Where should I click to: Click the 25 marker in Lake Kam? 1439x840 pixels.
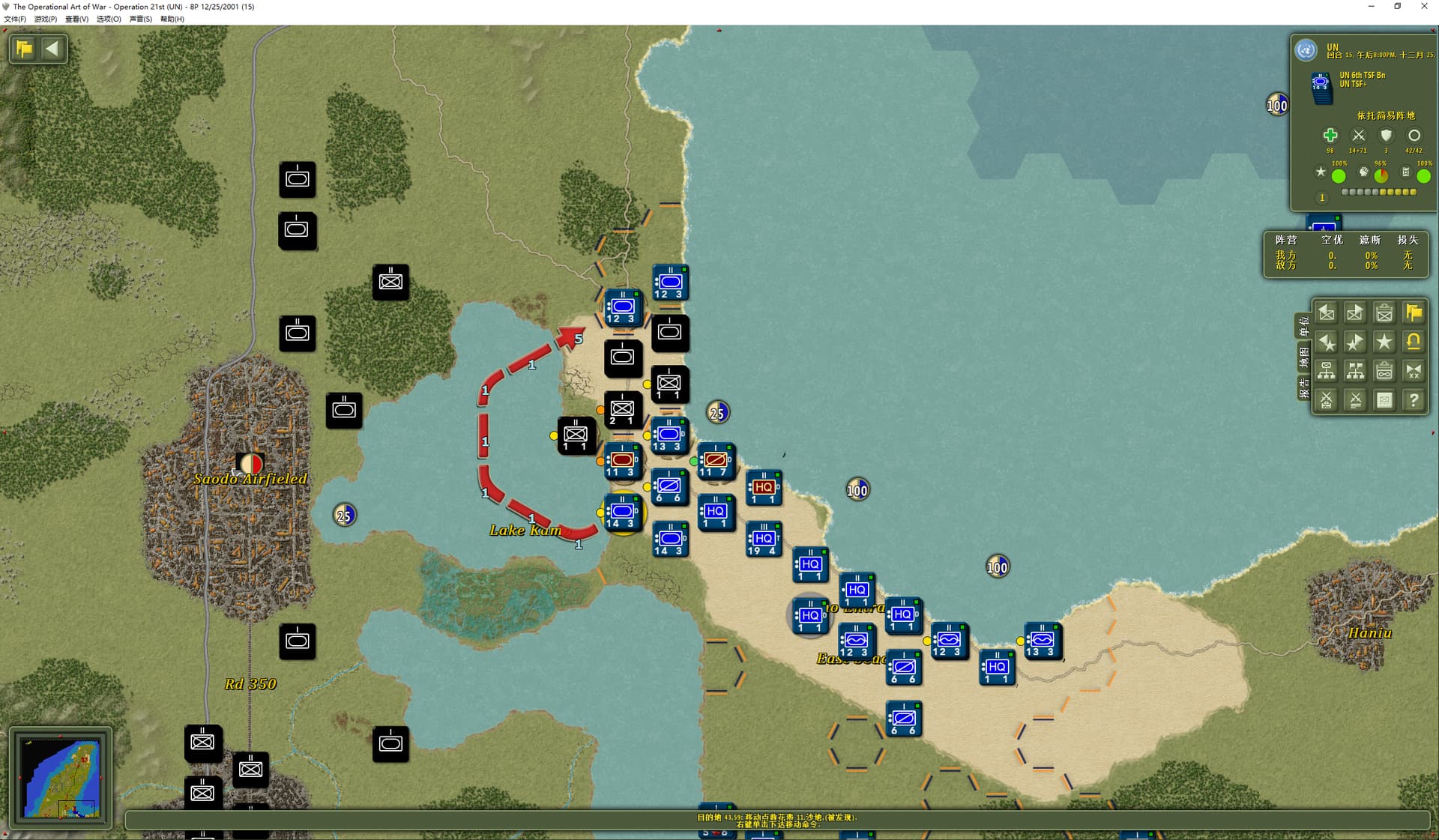pos(344,515)
